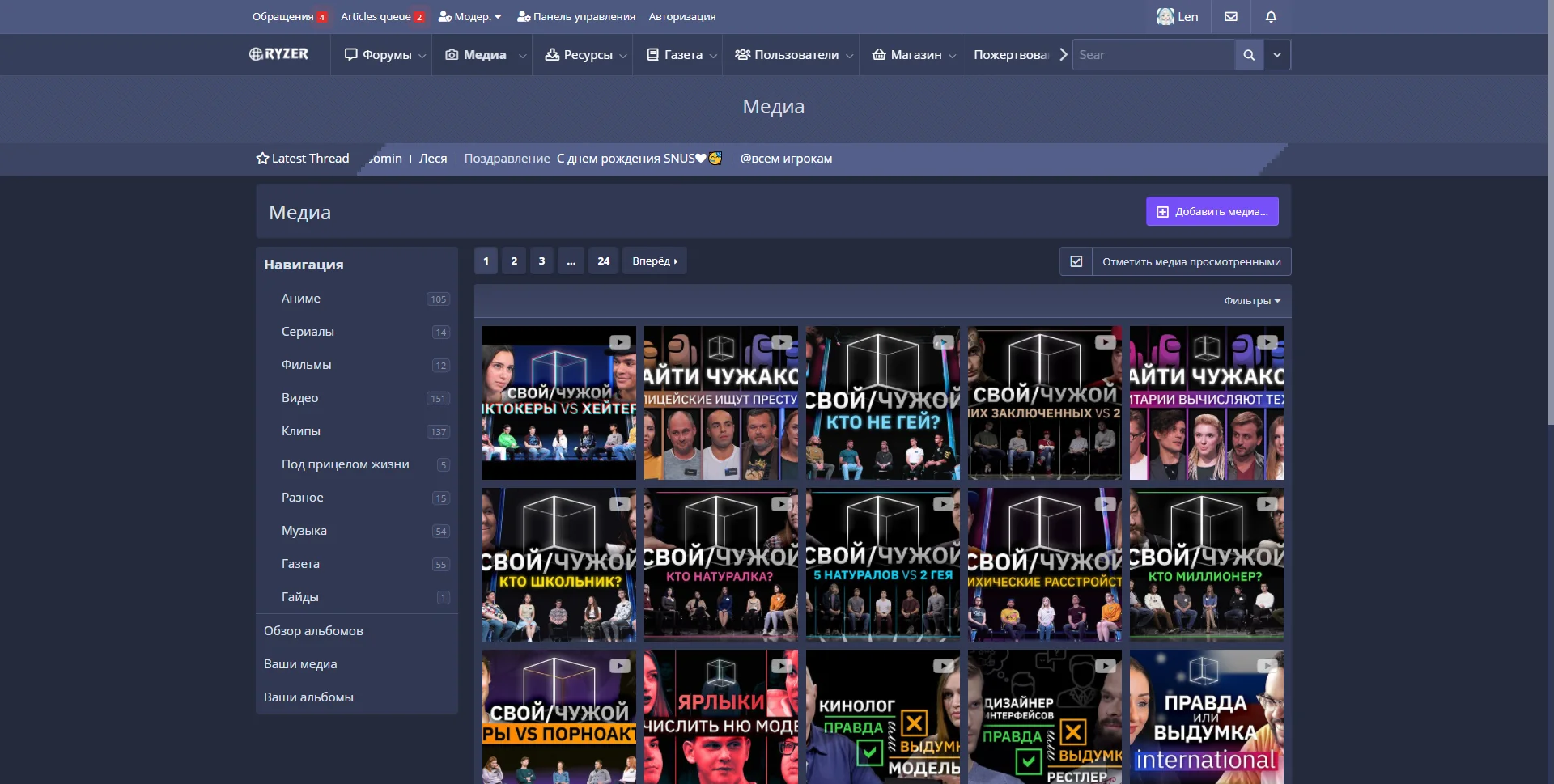Click into the search input field

pos(1153,55)
